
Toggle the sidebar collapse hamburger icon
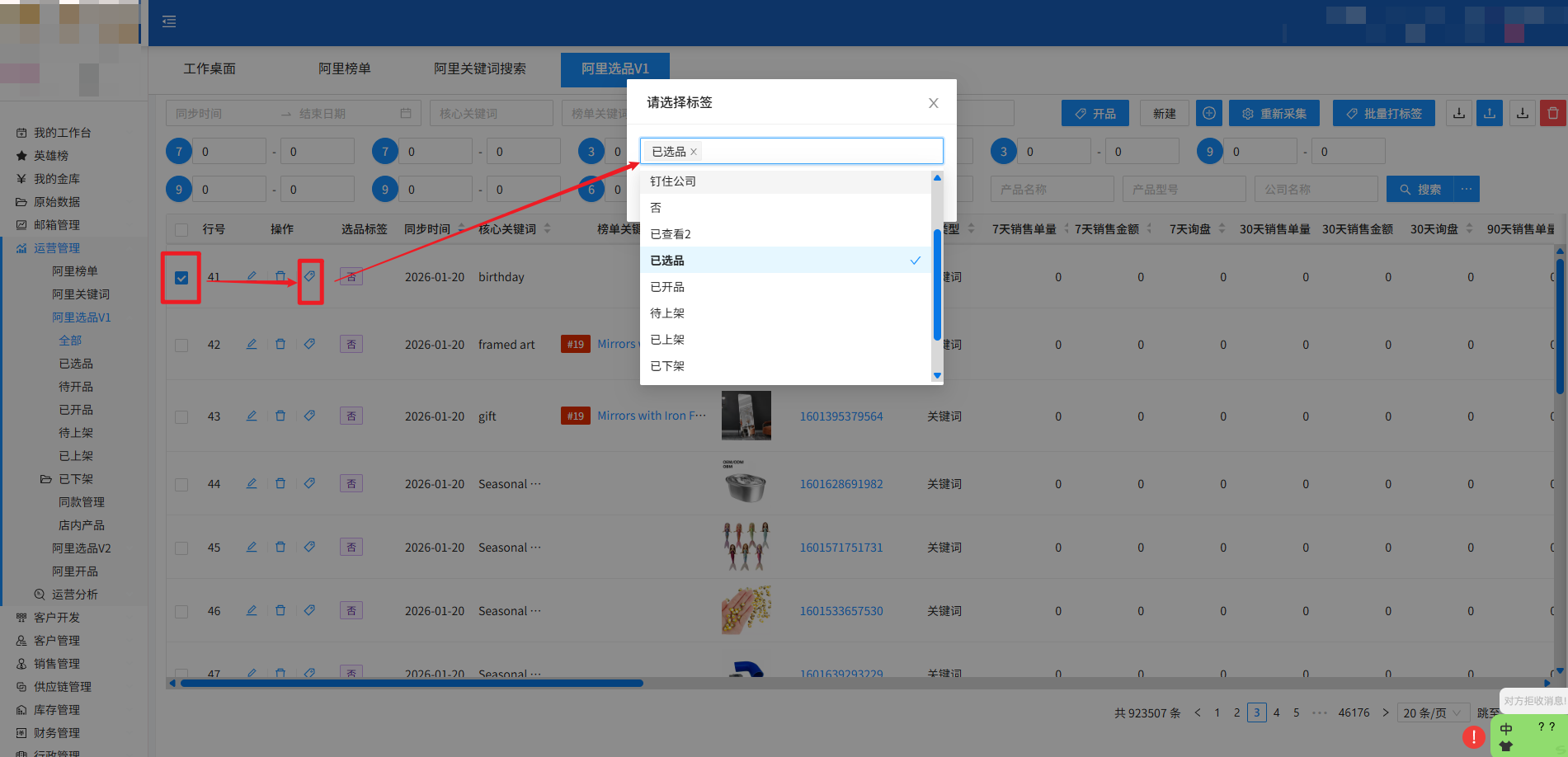pyautogui.click(x=169, y=21)
